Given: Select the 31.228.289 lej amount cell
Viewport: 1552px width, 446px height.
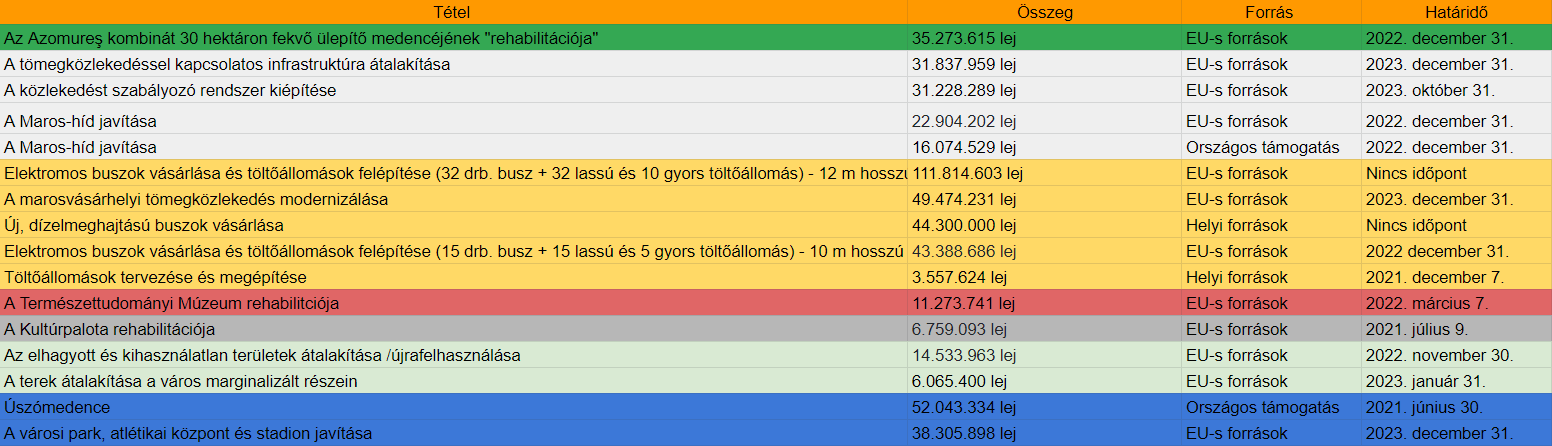Looking at the screenshot, I should pos(964,90).
